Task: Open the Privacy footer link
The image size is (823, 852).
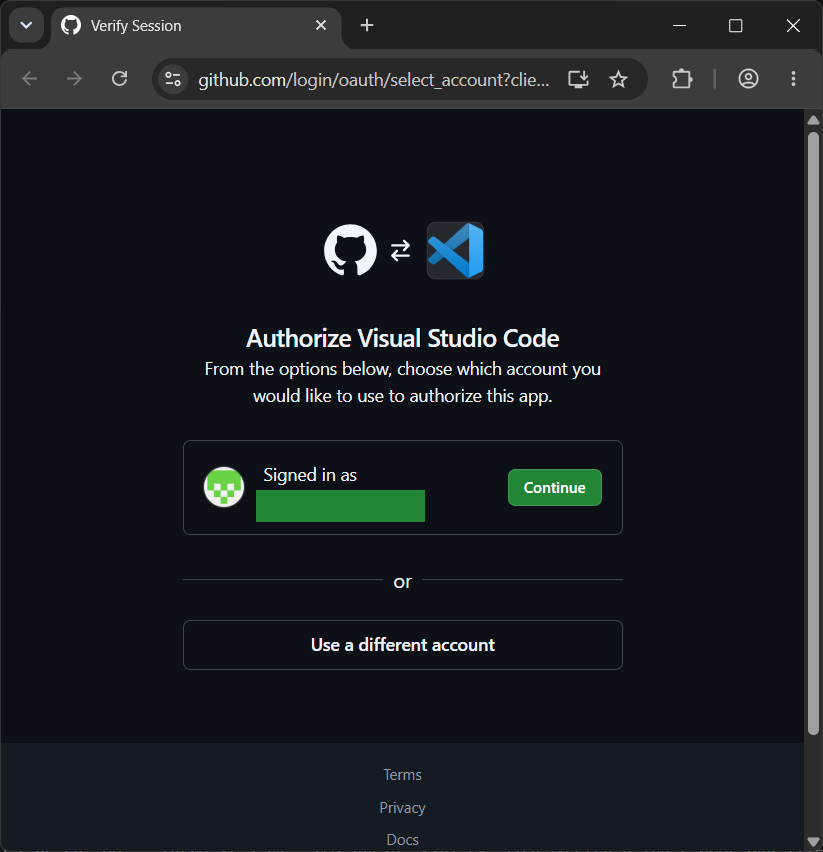Action: tap(403, 807)
